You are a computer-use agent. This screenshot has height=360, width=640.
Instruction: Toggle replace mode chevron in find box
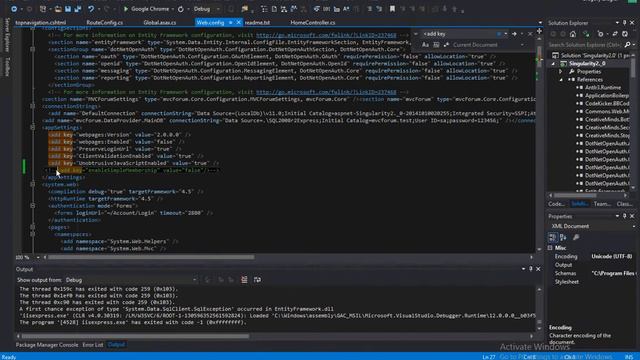416,34
